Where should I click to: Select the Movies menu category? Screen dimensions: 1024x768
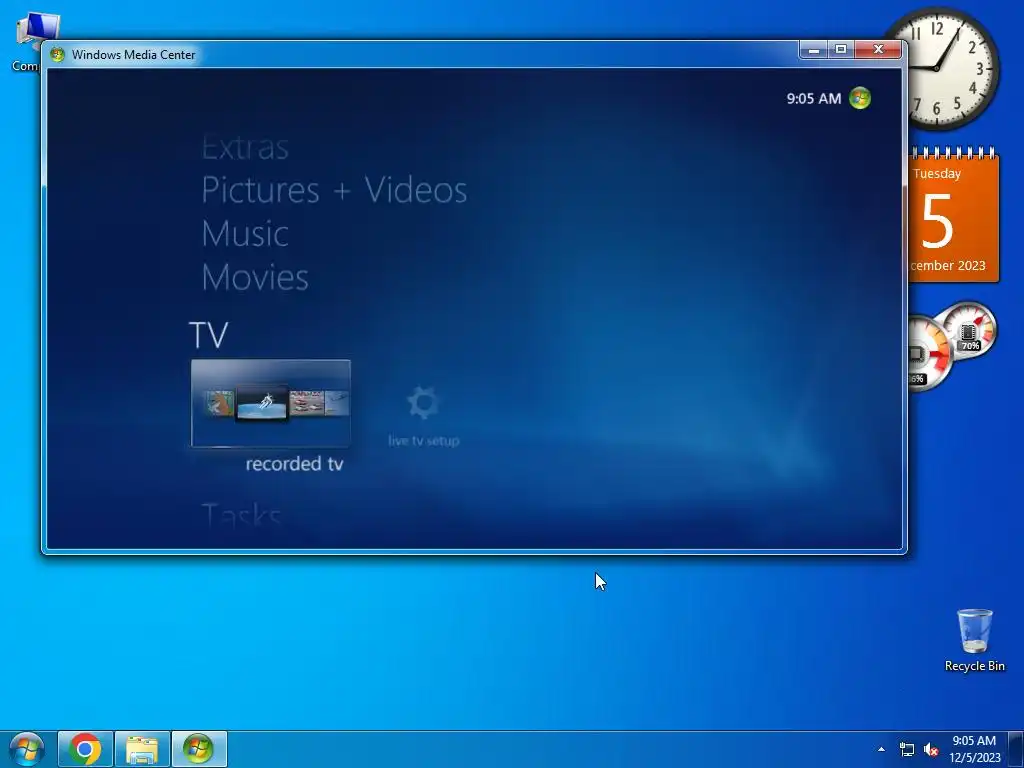(255, 278)
